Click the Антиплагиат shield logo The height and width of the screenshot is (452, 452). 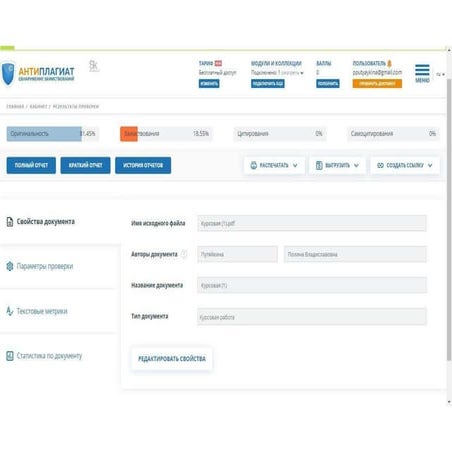[8, 73]
